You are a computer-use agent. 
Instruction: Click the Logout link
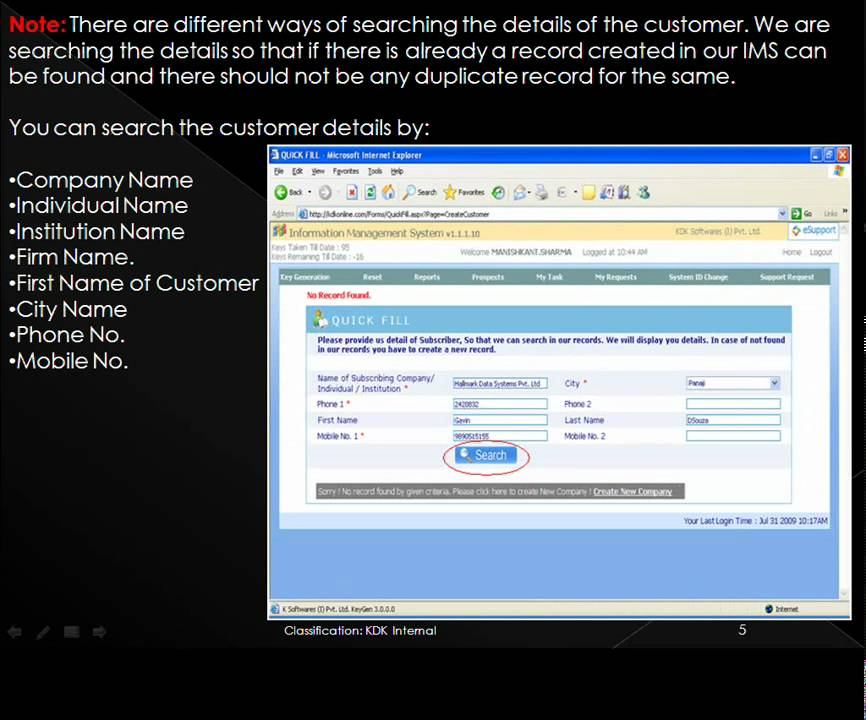(x=821, y=252)
